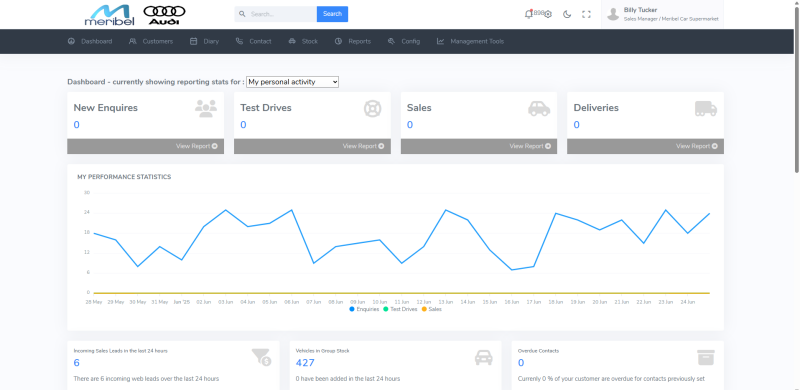
Task: Open the reporting stats dropdown
Action: (x=292, y=82)
